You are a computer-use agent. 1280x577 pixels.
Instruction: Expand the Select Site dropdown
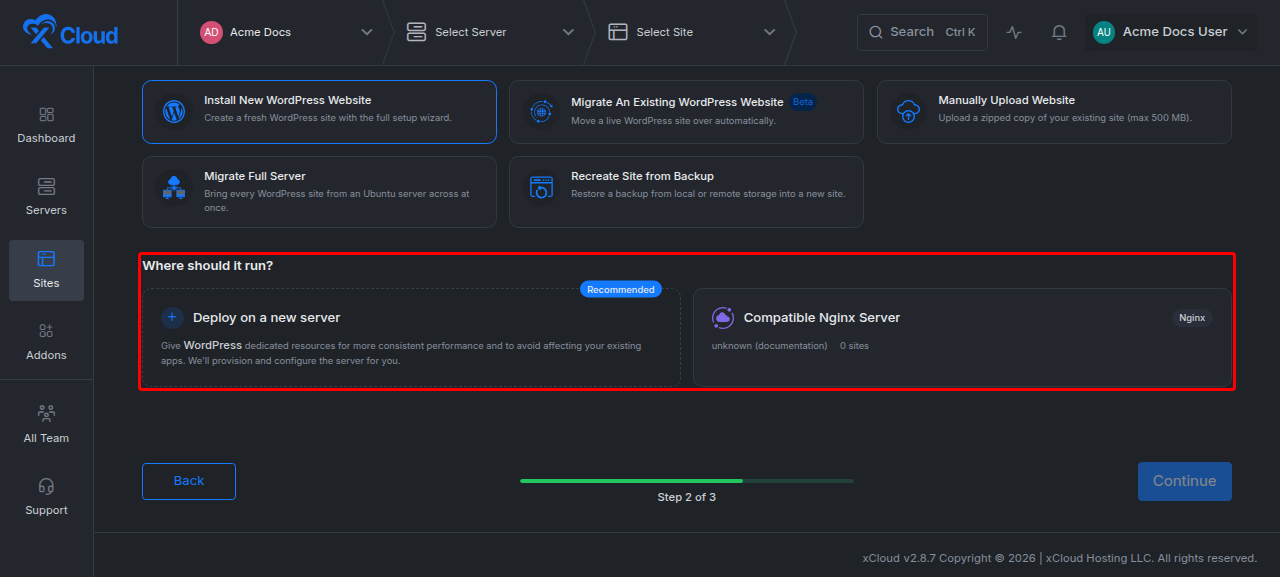point(770,32)
